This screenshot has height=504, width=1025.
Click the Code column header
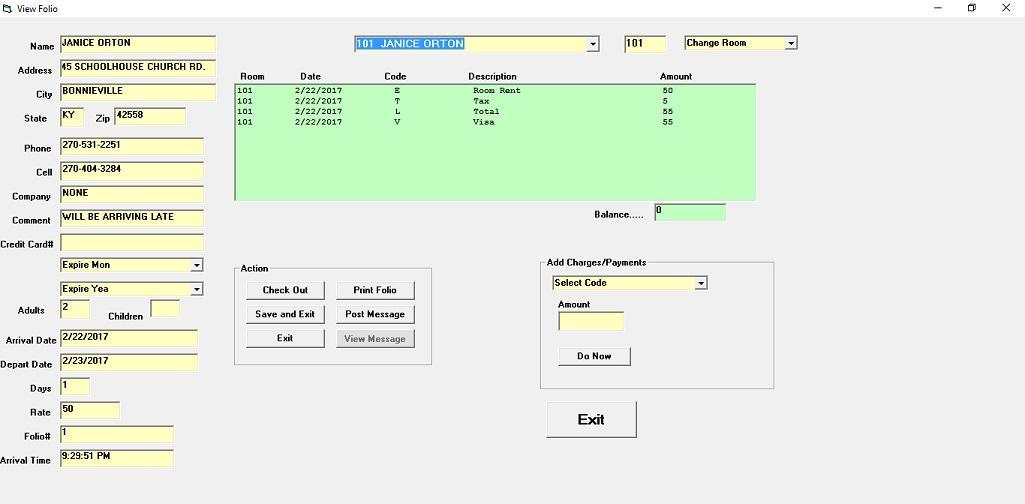[x=395, y=76]
